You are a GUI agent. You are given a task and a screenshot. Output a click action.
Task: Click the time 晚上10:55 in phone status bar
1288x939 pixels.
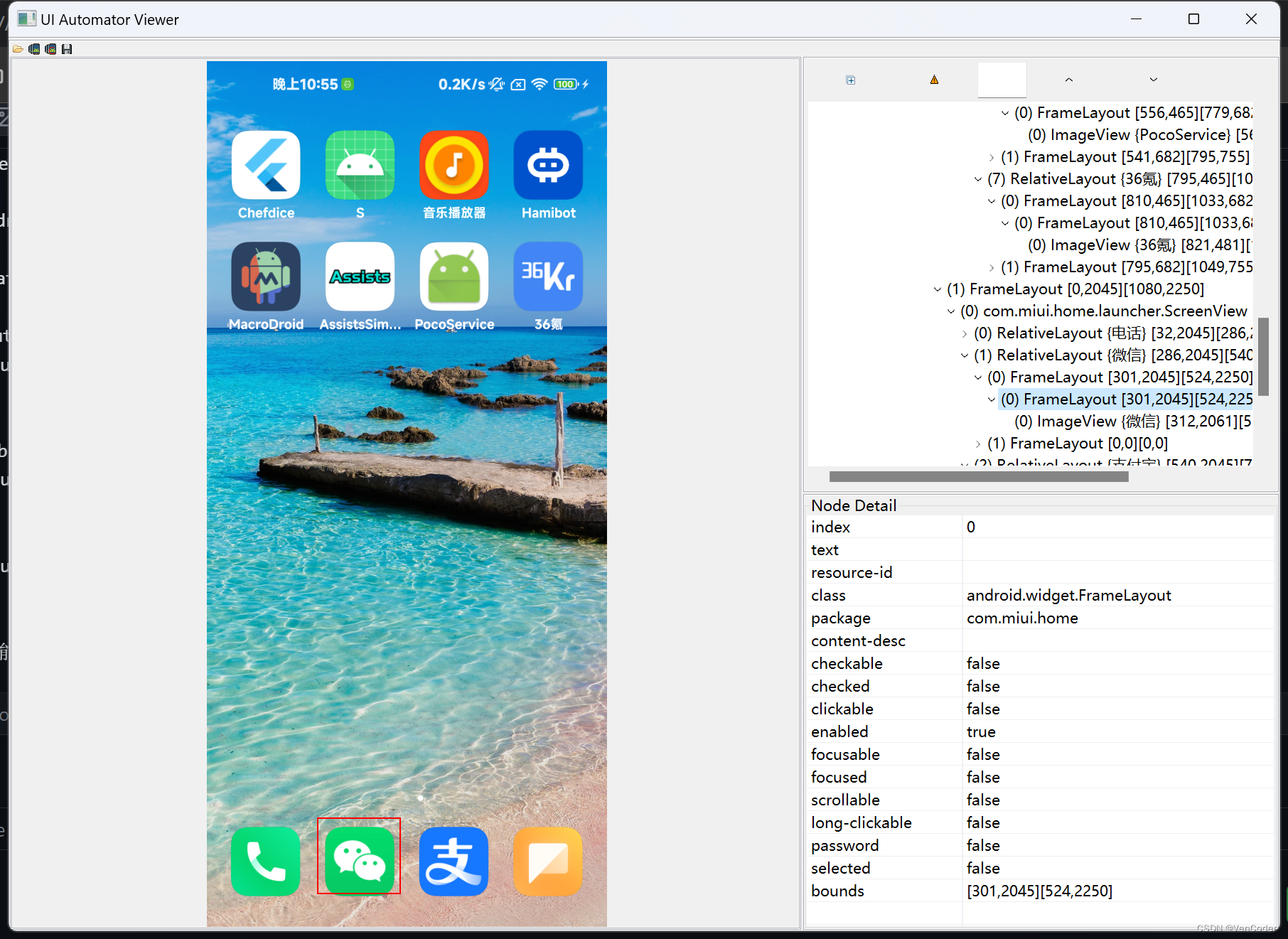306,84
